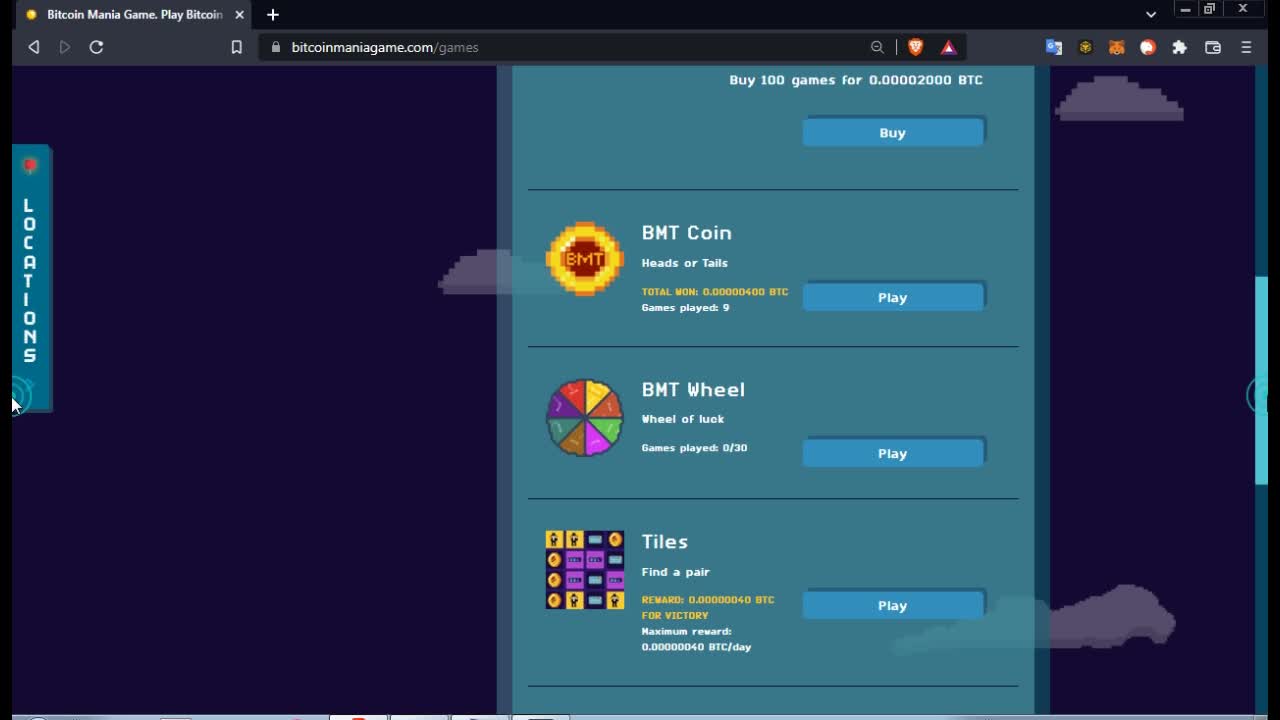1280x720 pixels.
Task: Click the Buy button for 100 games
Action: tap(893, 132)
